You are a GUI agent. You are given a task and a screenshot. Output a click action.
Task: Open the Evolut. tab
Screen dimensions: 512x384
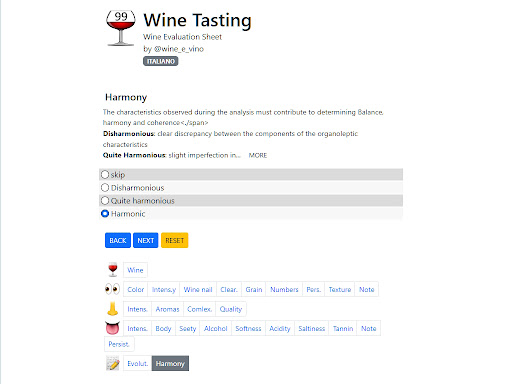(x=138, y=364)
